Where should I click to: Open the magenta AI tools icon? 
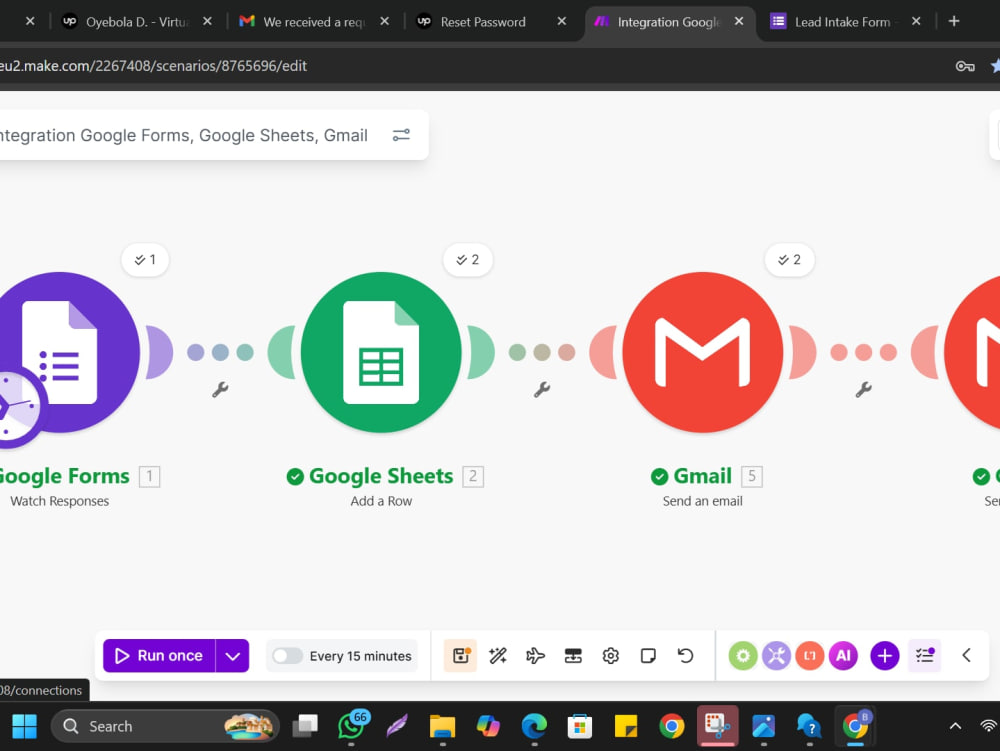(x=843, y=655)
